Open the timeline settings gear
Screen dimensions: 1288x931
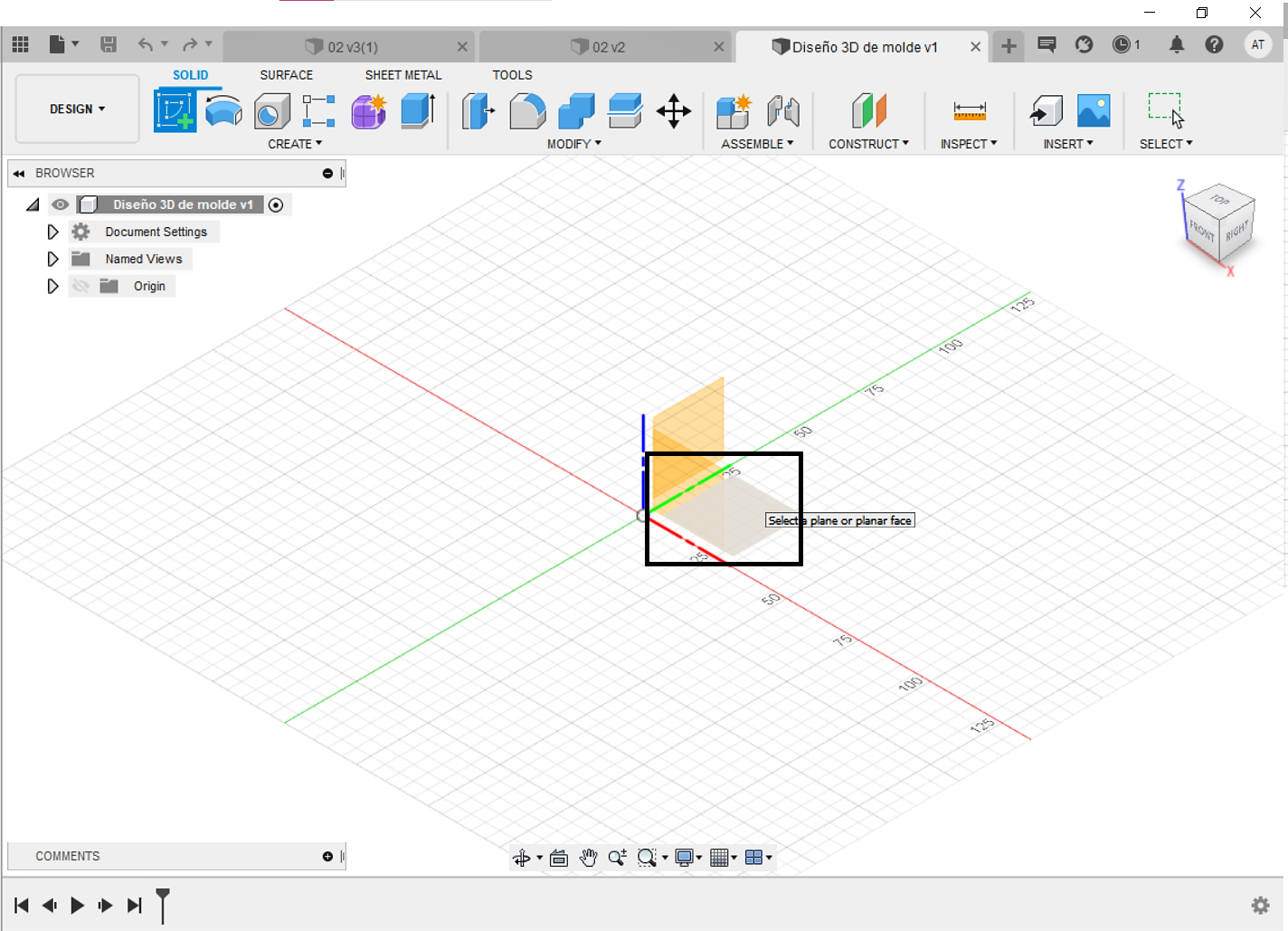pyautogui.click(x=1260, y=905)
